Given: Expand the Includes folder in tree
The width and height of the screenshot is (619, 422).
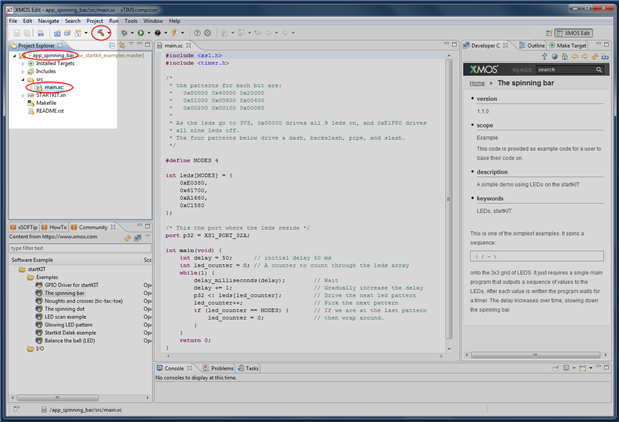Looking at the screenshot, I should (x=22, y=72).
